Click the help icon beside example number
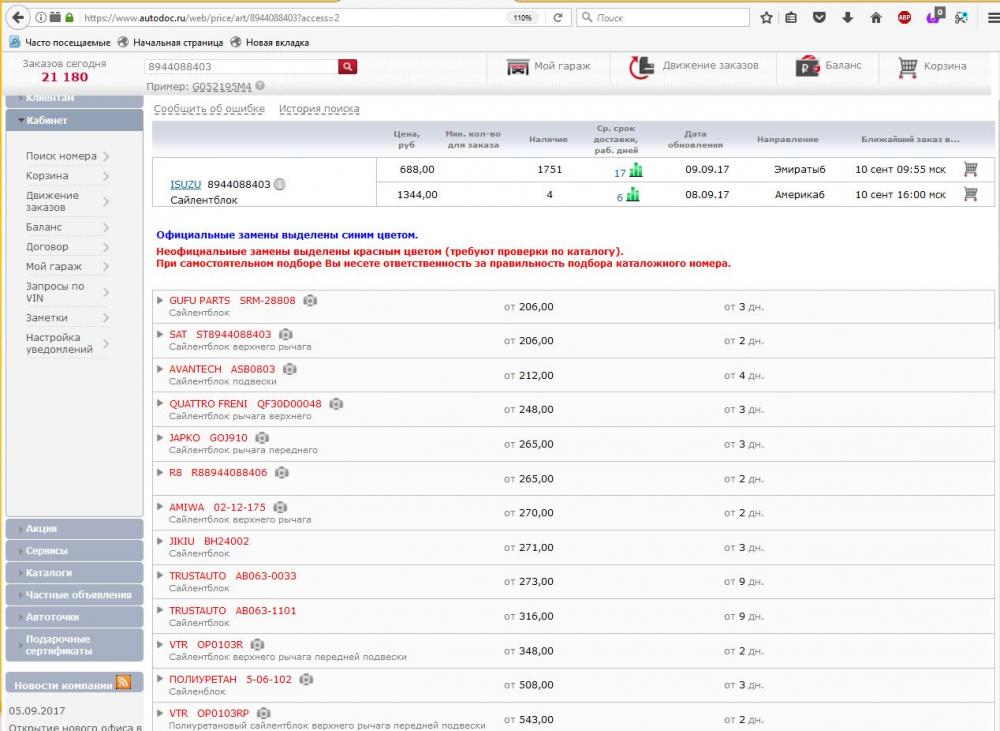Screen dimensions: 1000x731 click(260, 86)
